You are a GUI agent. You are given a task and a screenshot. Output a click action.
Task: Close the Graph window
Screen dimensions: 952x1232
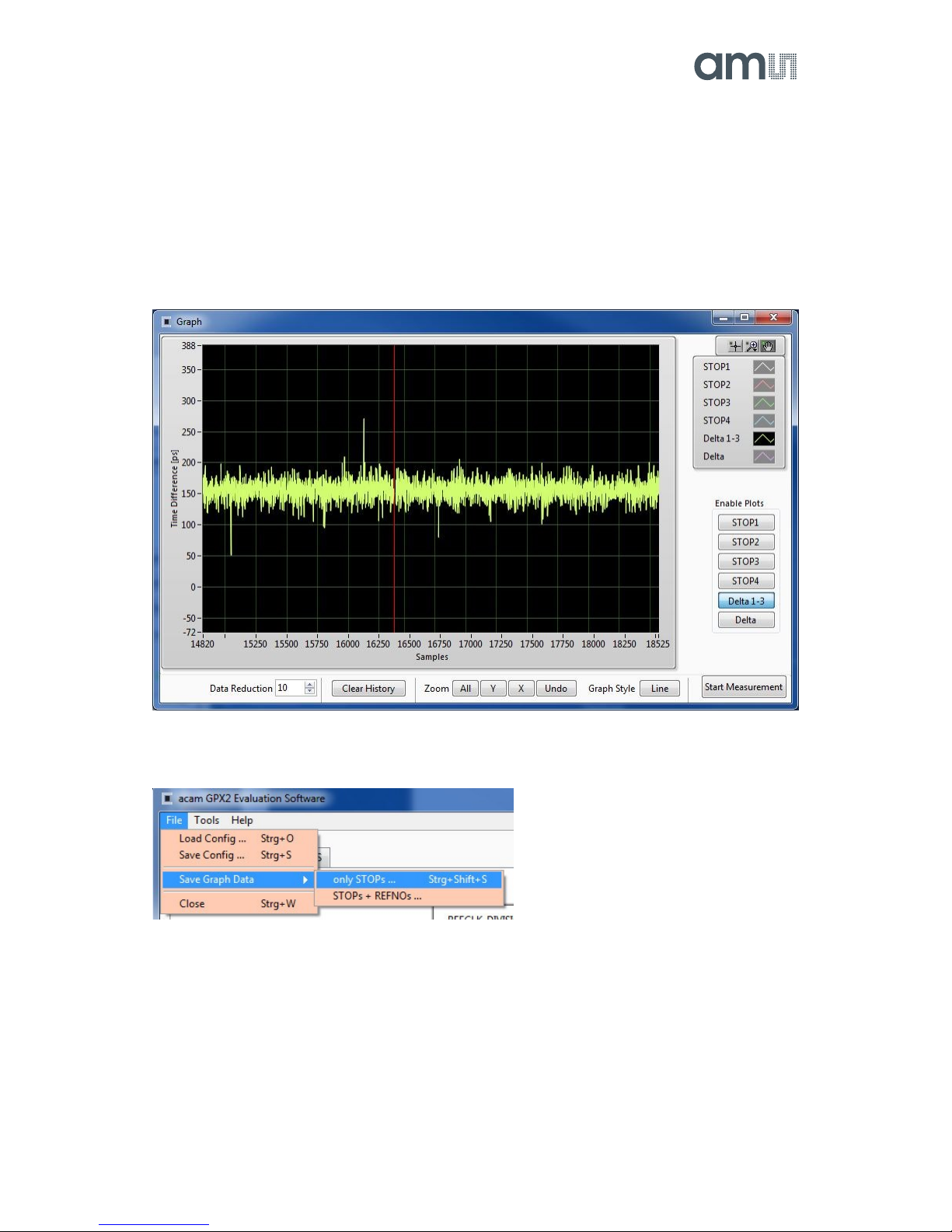coord(773,318)
